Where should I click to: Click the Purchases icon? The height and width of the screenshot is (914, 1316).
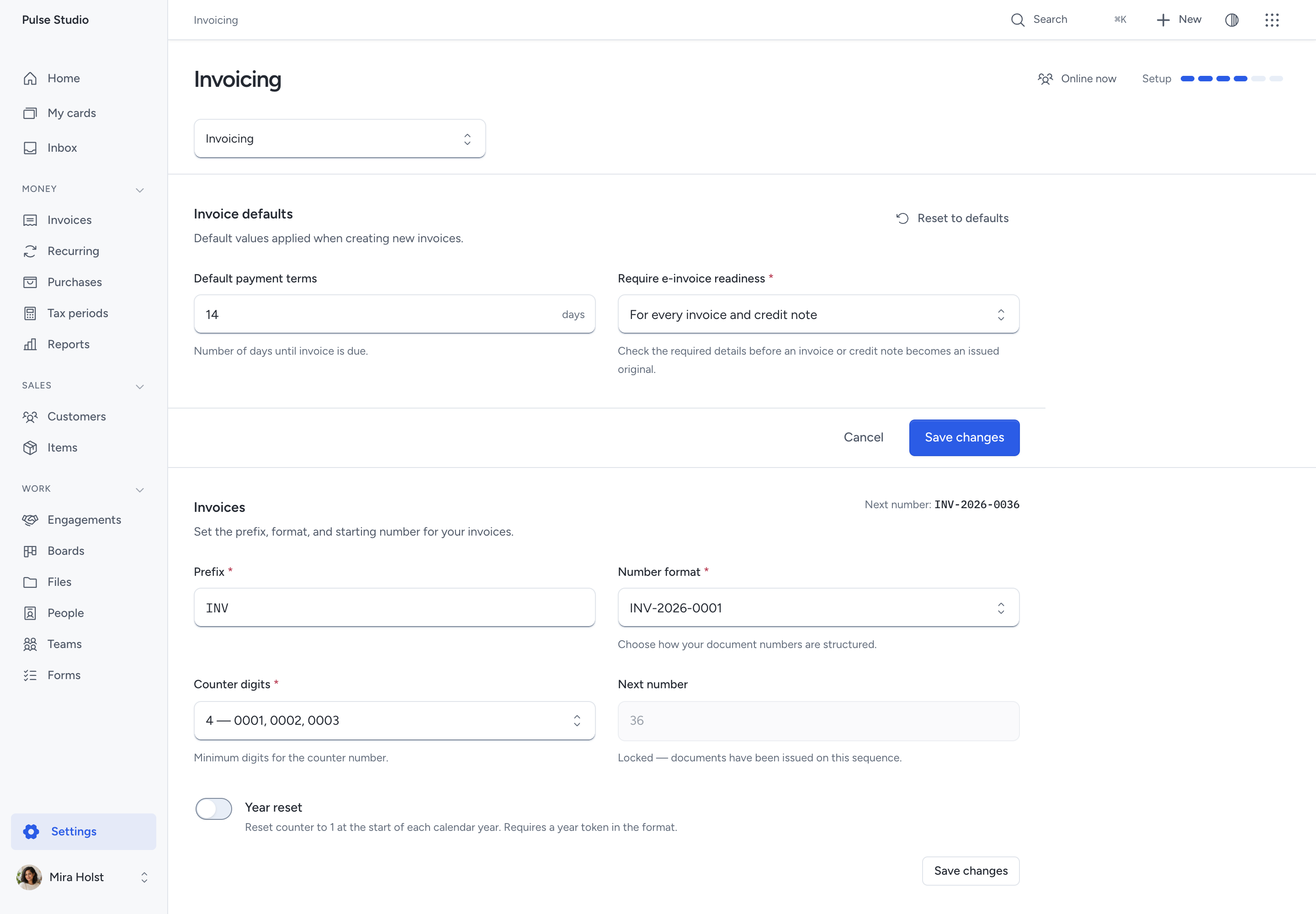click(x=30, y=282)
